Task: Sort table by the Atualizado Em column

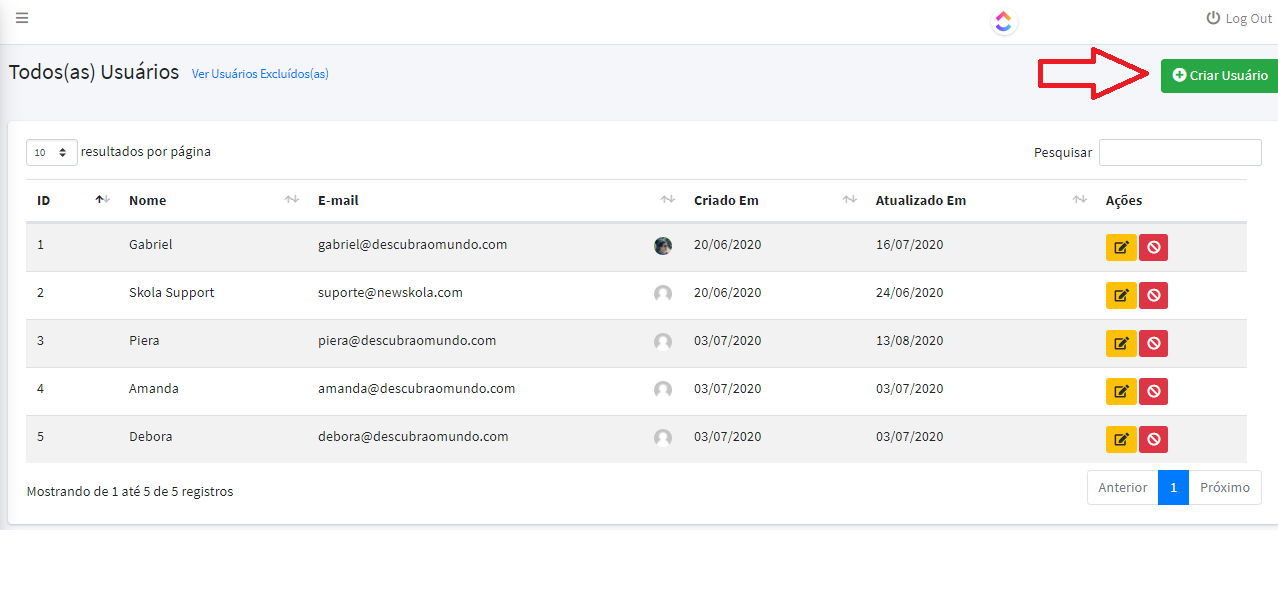Action: coord(980,200)
